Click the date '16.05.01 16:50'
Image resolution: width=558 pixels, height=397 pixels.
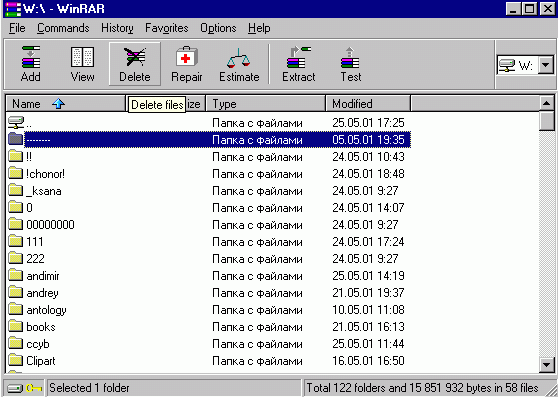tap(368, 361)
